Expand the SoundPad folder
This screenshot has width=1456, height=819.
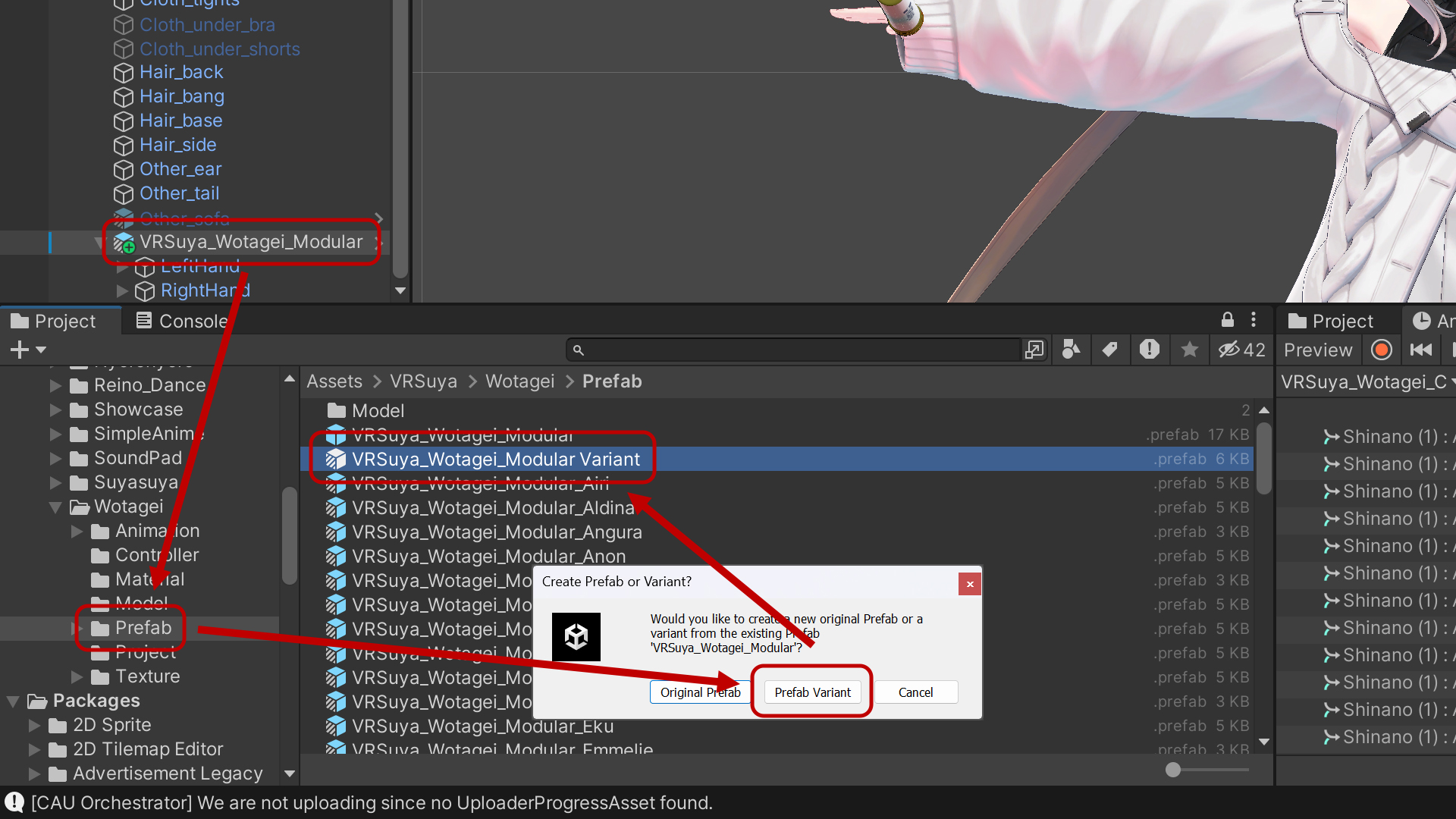coord(55,458)
